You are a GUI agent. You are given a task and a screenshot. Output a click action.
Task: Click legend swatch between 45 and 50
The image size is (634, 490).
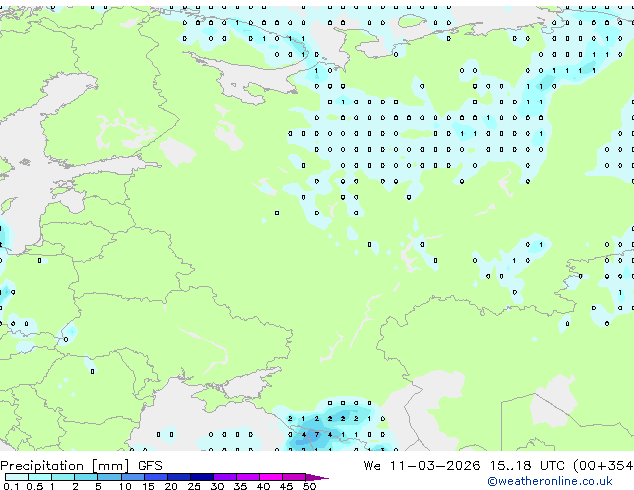tap(294, 477)
